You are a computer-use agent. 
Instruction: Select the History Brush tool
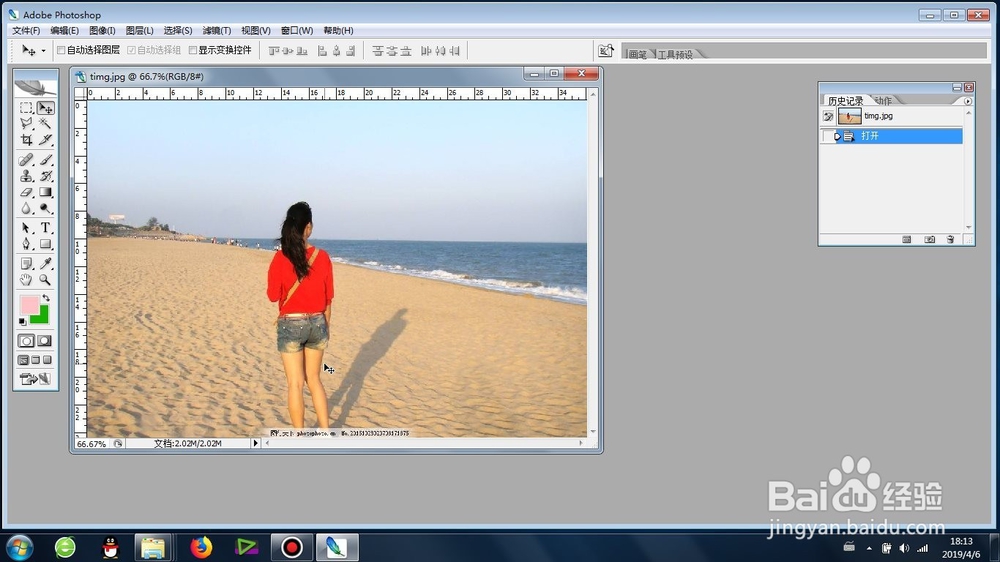click(x=45, y=175)
